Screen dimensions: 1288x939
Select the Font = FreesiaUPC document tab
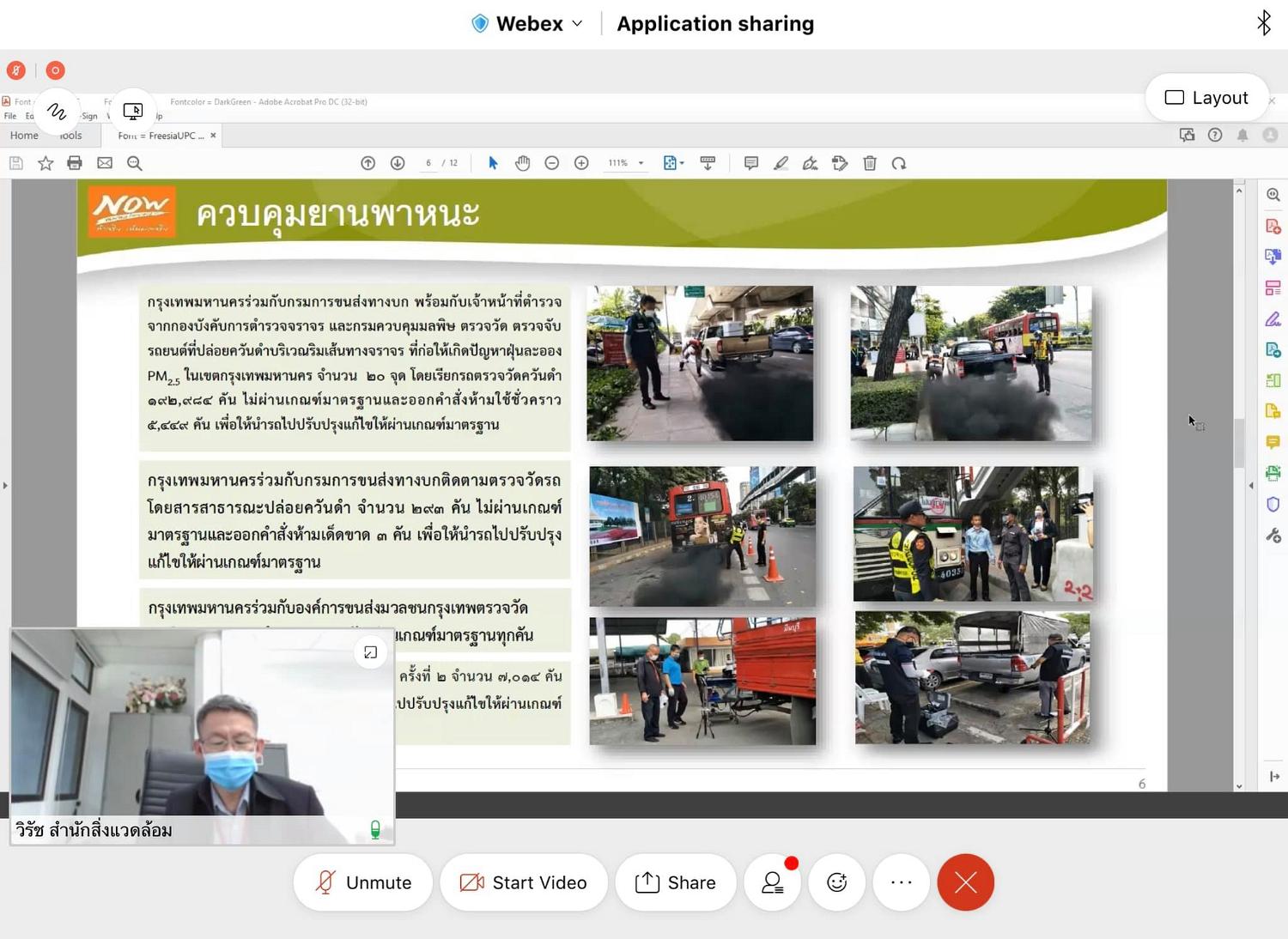pyautogui.click(x=161, y=136)
